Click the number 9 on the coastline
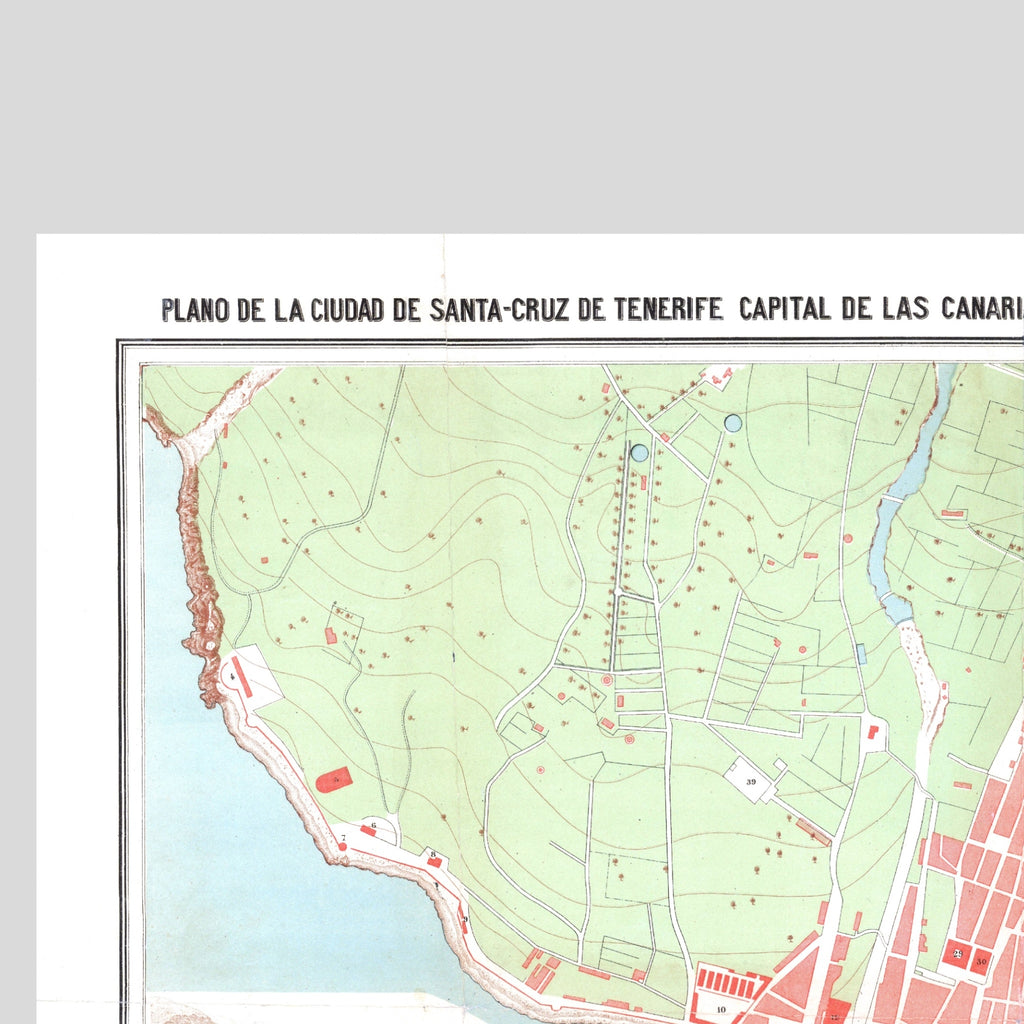Screen dimensions: 1024x1024 pos(465,920)
